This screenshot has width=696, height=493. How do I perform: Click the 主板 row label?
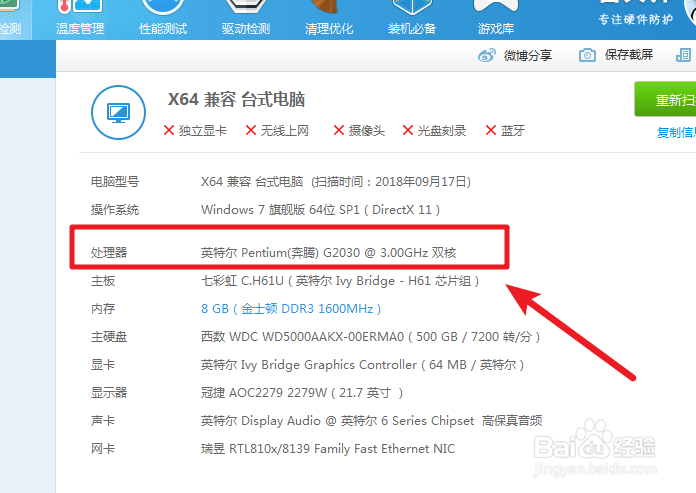pyautogui.click(x=103, y=281)
